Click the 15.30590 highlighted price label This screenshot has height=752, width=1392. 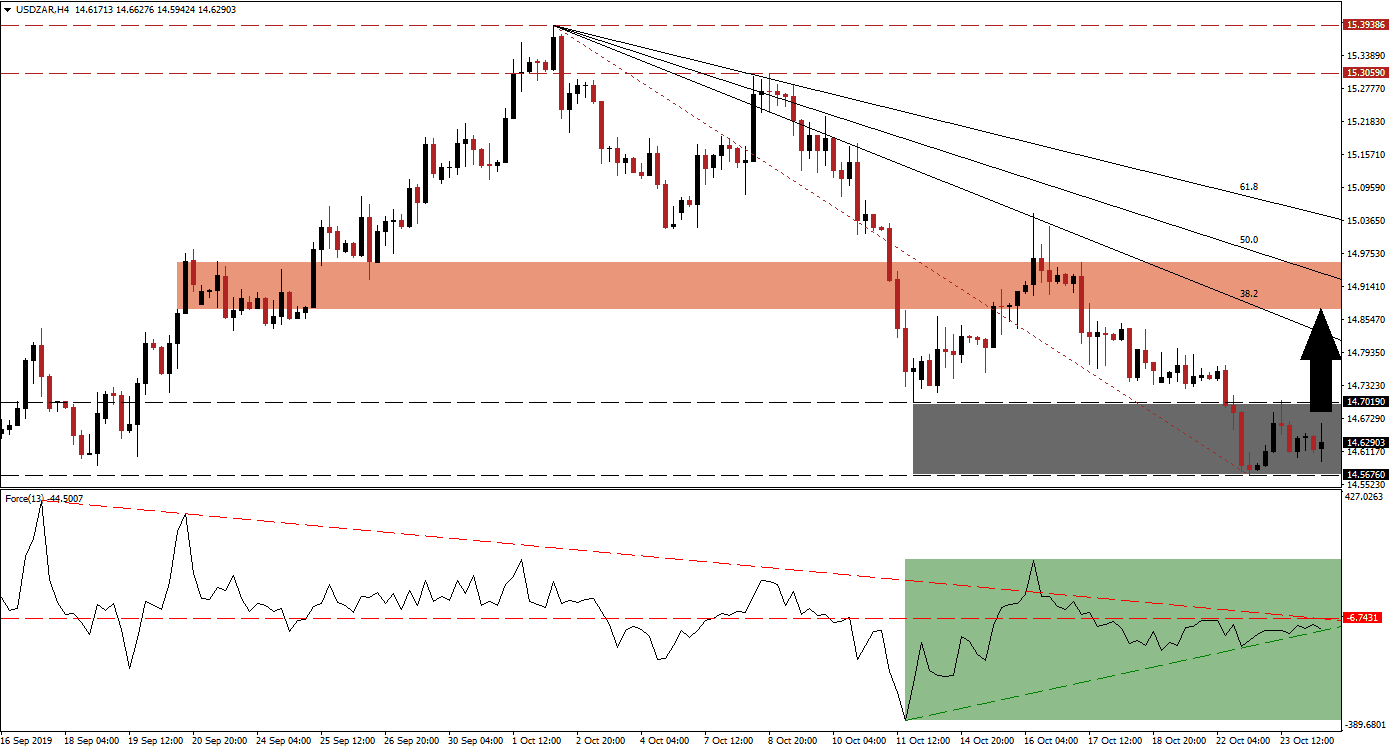point(1367,72)
